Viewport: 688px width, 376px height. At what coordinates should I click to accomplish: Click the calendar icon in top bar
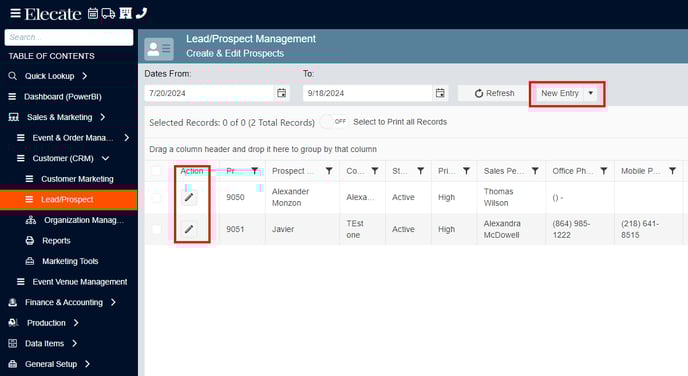[x=93, y=14]
